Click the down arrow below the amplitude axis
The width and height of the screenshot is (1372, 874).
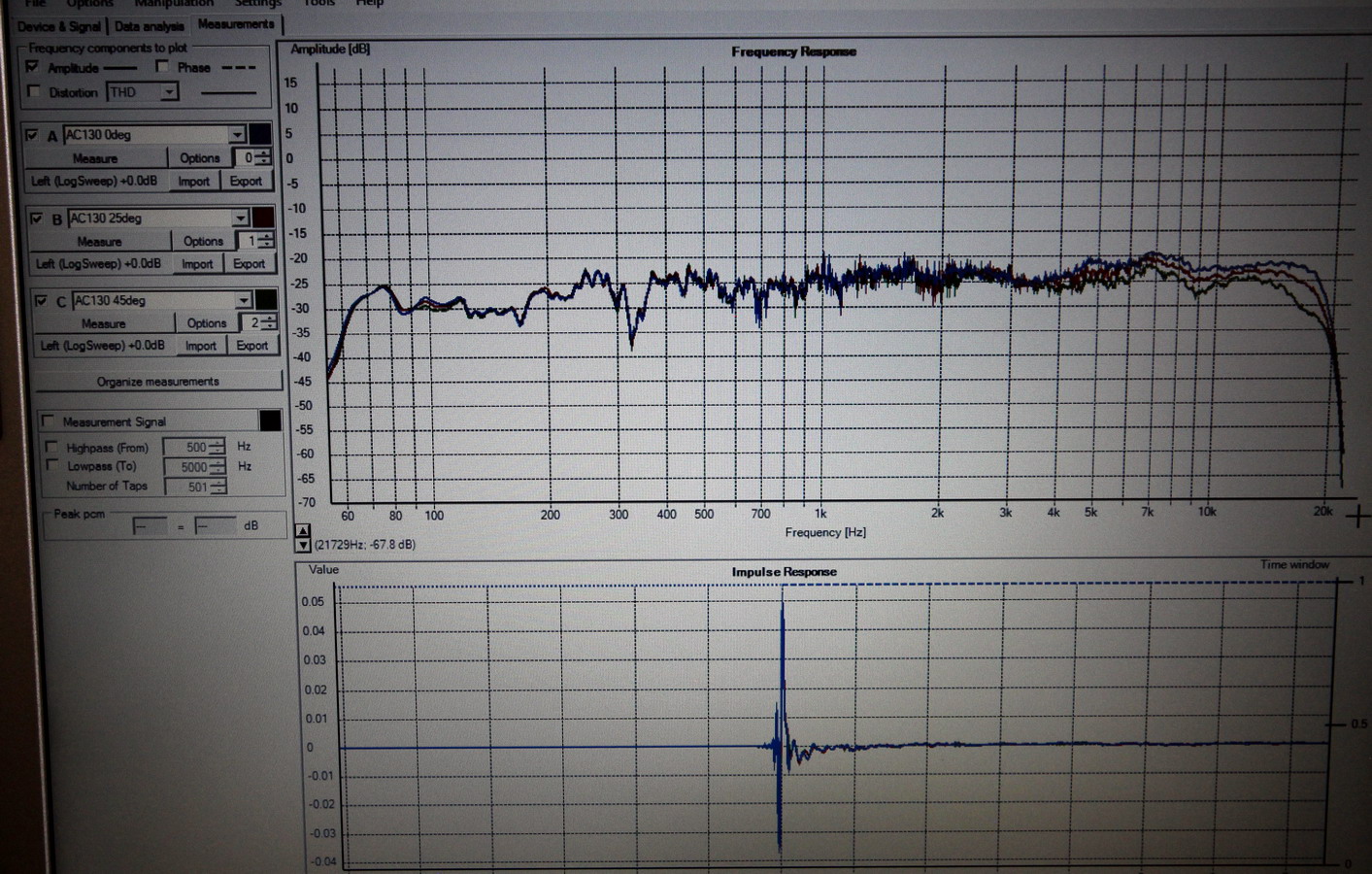303,545
